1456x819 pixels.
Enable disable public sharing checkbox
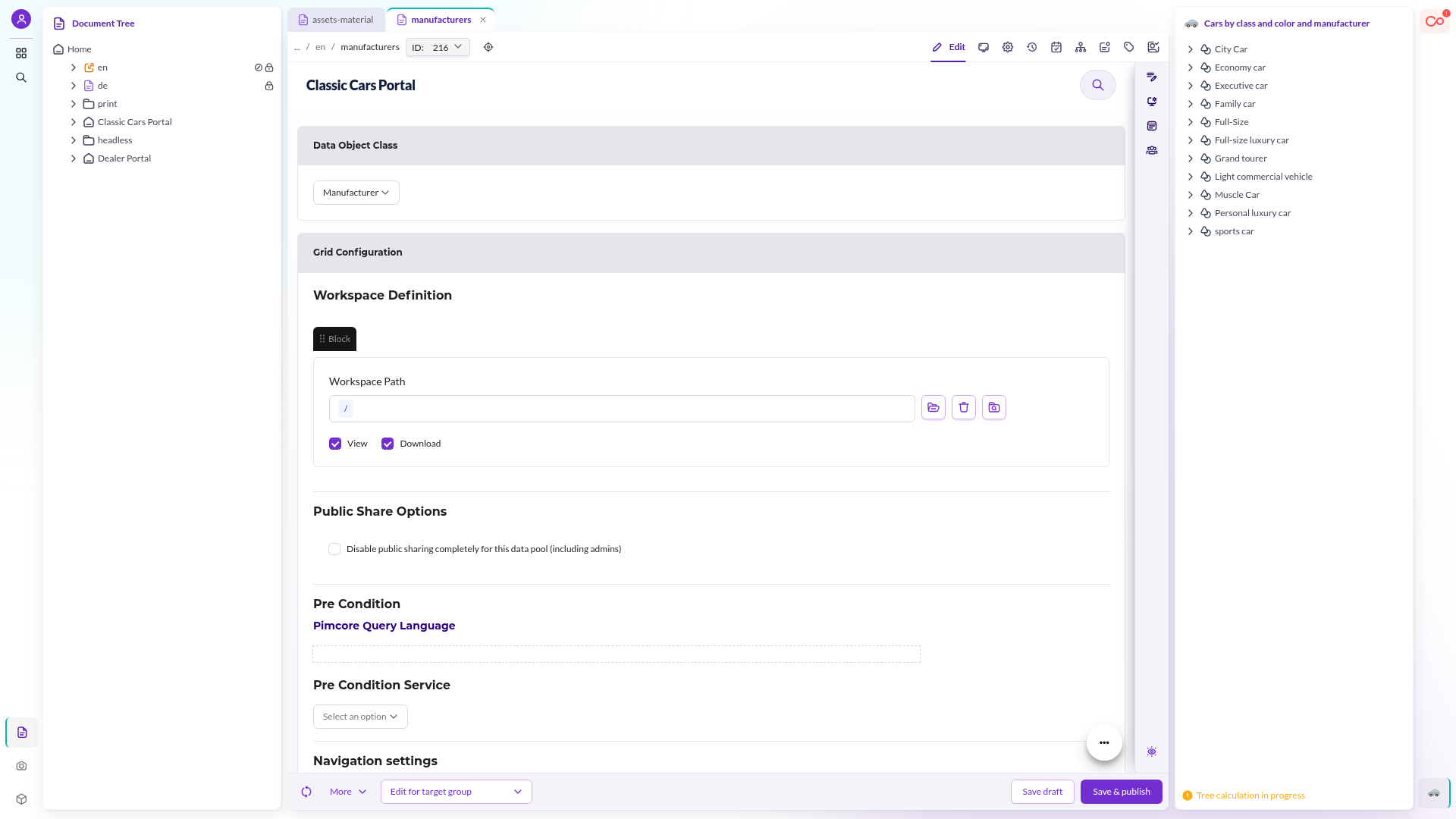tap(334, 549)
